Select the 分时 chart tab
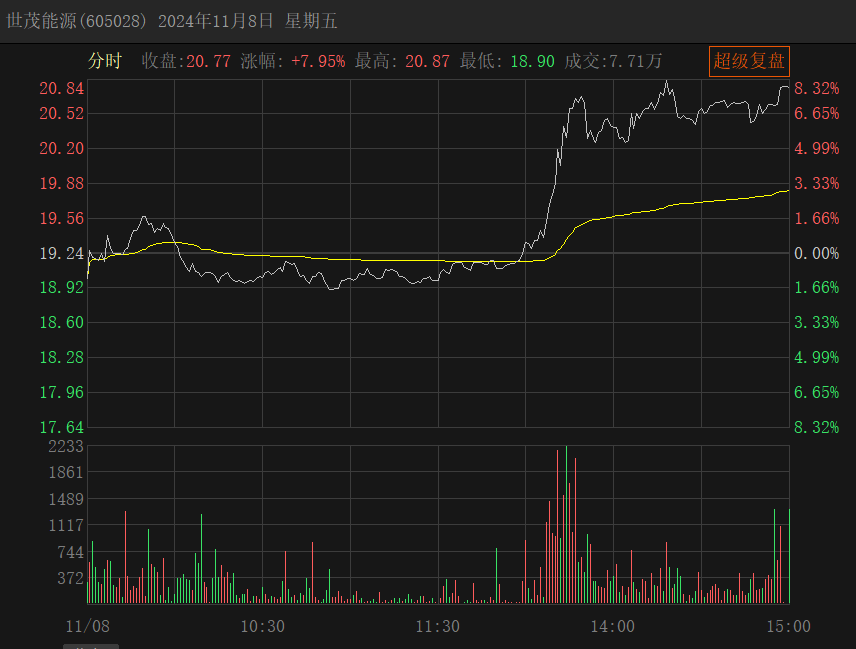The image size is (856, 649). pos(104,62)
